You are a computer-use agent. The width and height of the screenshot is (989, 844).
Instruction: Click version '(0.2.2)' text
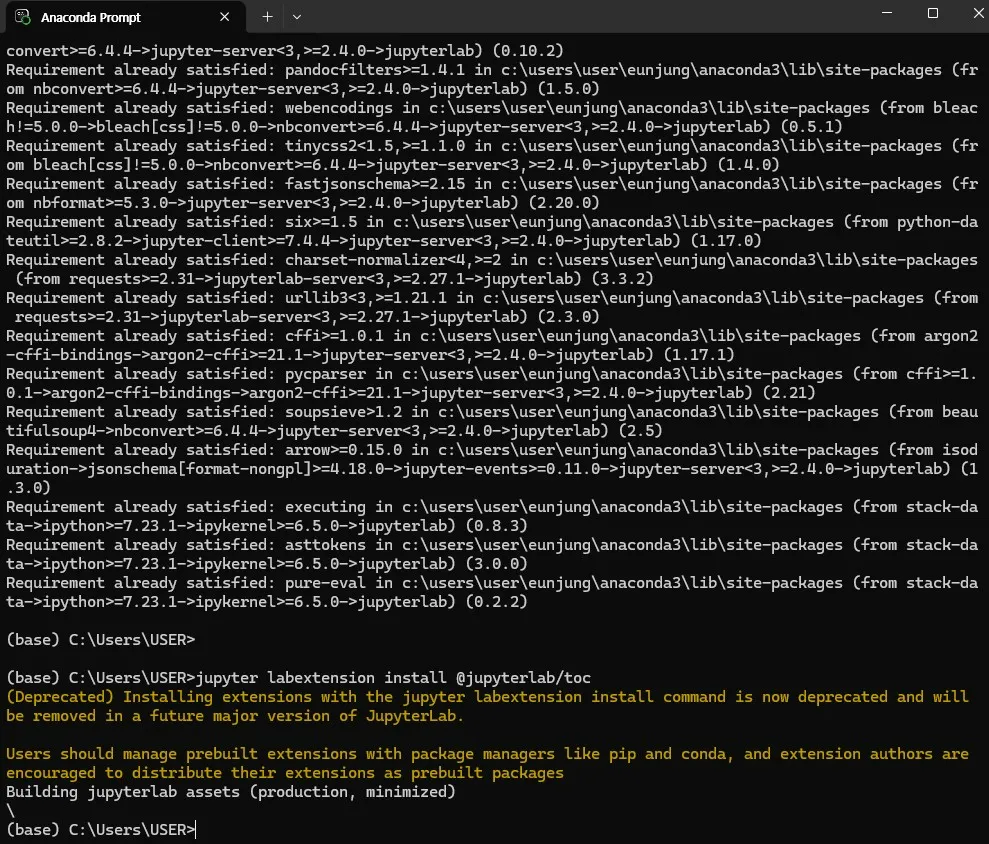(496, 602)
